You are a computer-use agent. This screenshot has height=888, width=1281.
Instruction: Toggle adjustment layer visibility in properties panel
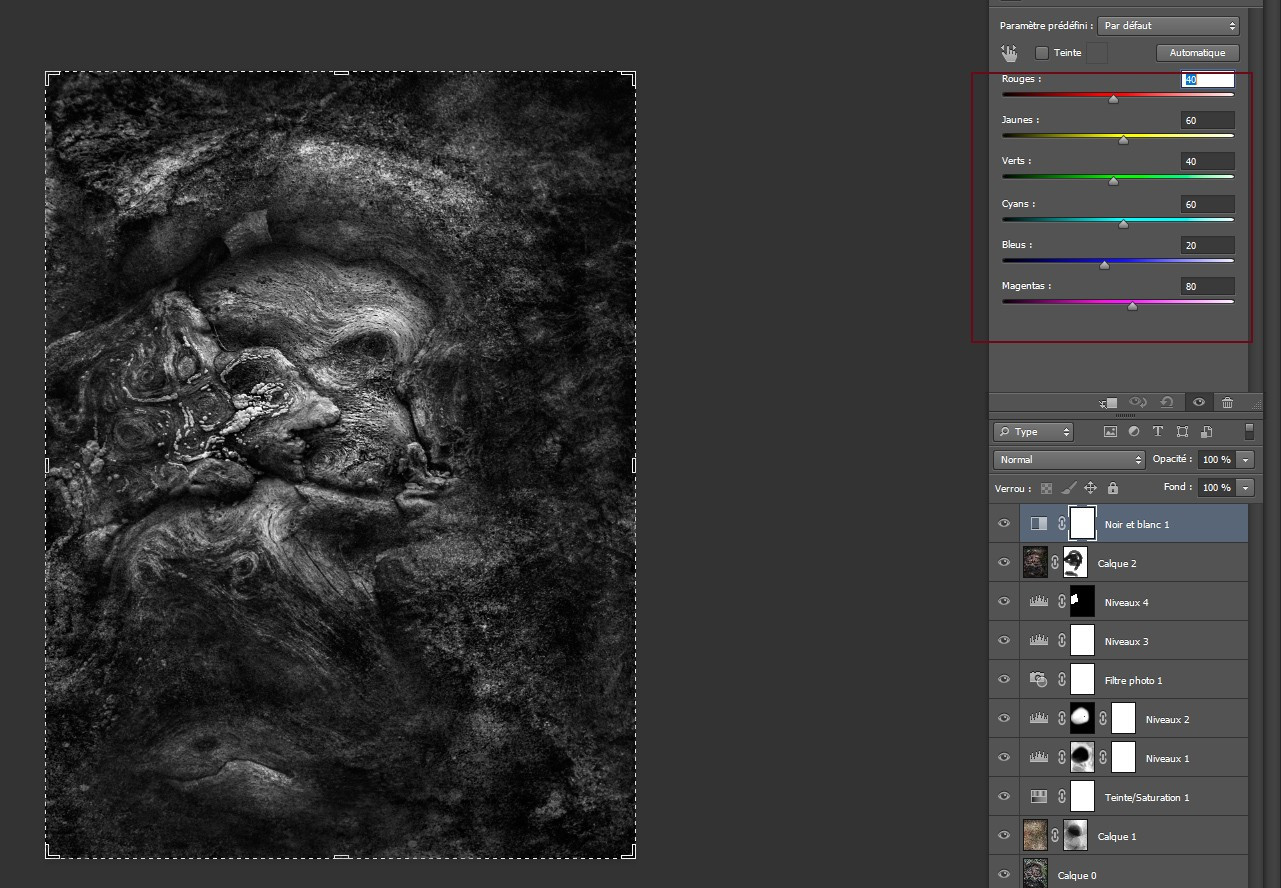(x=1198, y=402)
